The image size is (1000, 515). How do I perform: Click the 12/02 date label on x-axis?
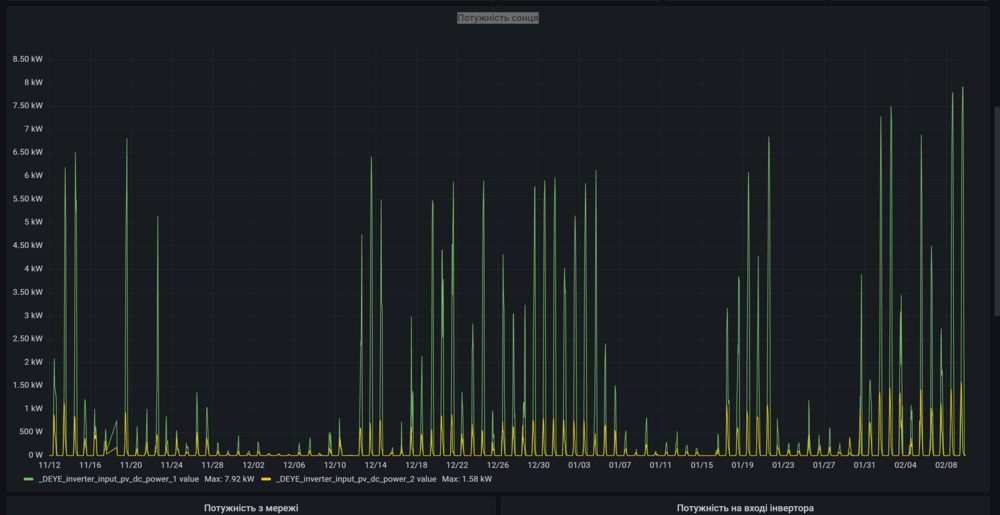point(253,465)
